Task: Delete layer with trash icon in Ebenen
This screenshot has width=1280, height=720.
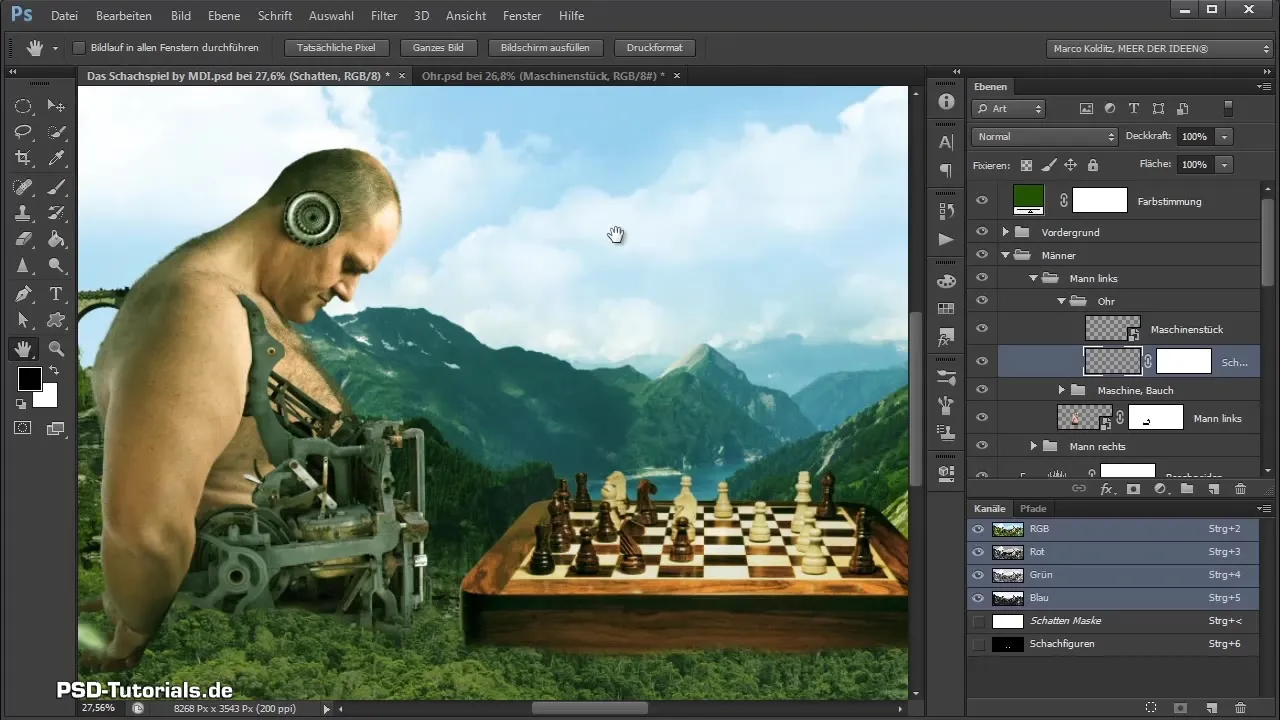Action: [x=1240, y=489]
